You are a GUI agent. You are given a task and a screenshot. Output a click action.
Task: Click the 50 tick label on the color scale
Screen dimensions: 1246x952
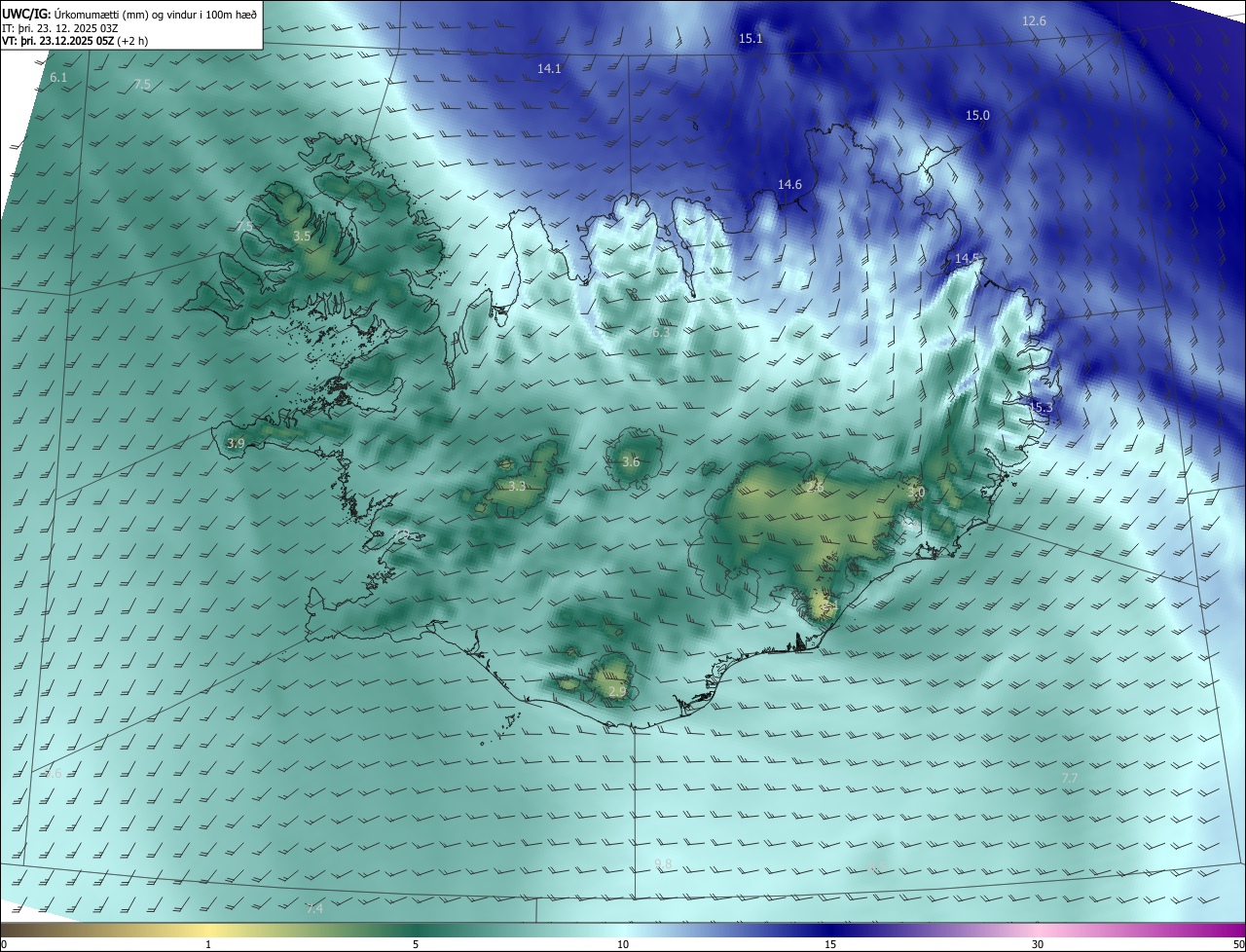tap(1238, 945)
